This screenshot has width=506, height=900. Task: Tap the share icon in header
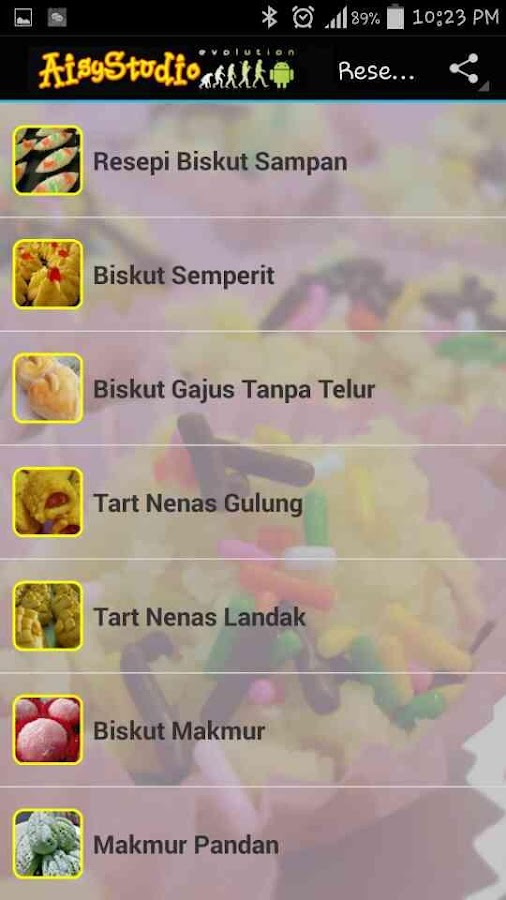pos(464,69)
